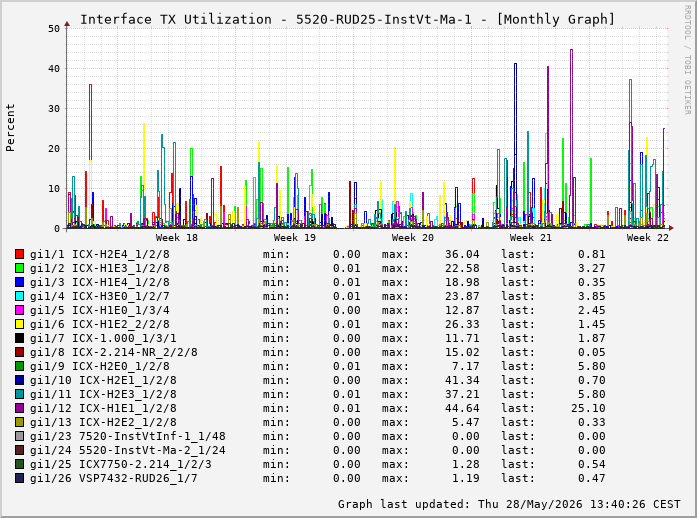Viewport: 697px width, 518px height.
Task: Click the purple swatch for gi1/12
Action: coord(19,408)
